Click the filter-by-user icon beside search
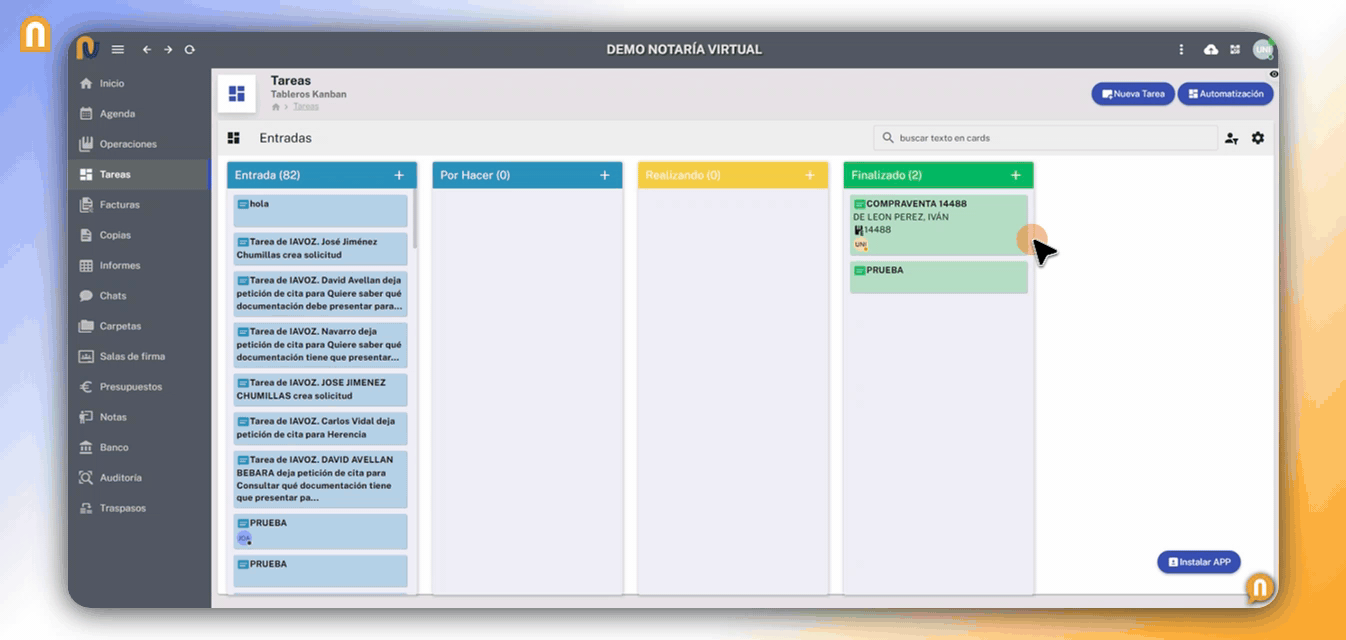Image resolution: width=1346 pixels, height=640 pixels. [1232, 138]
